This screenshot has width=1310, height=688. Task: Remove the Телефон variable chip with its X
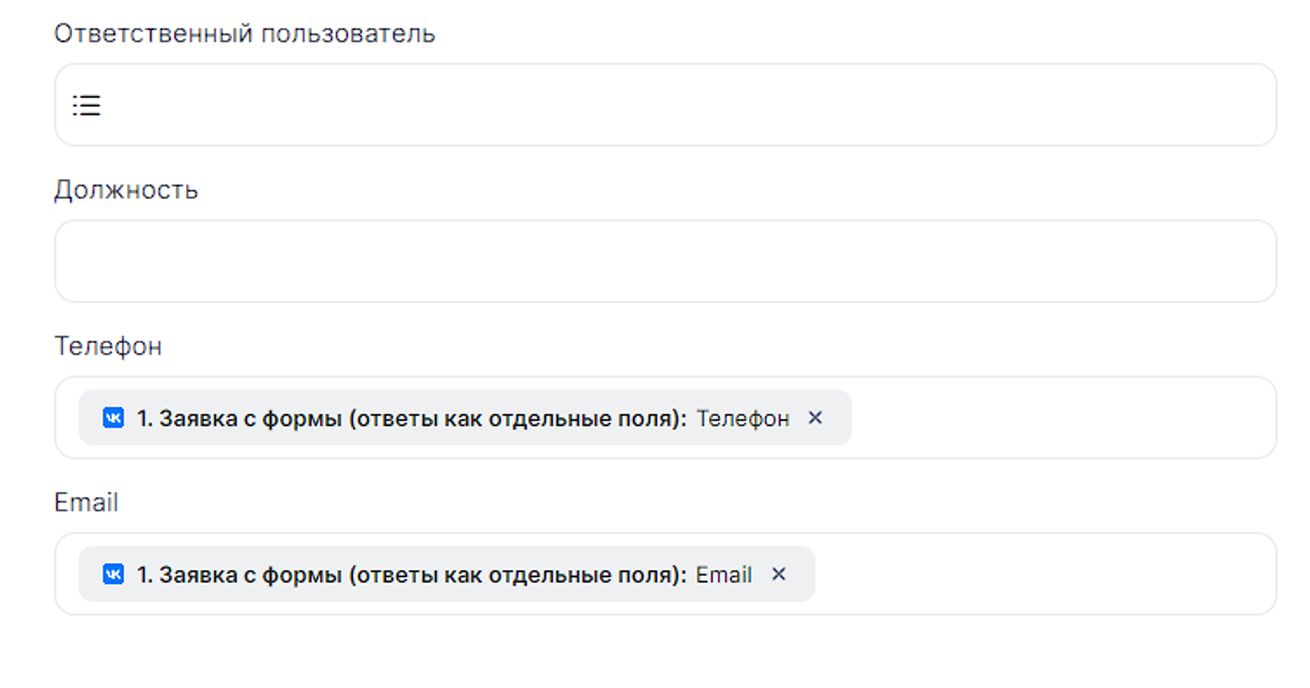(815, 418)
